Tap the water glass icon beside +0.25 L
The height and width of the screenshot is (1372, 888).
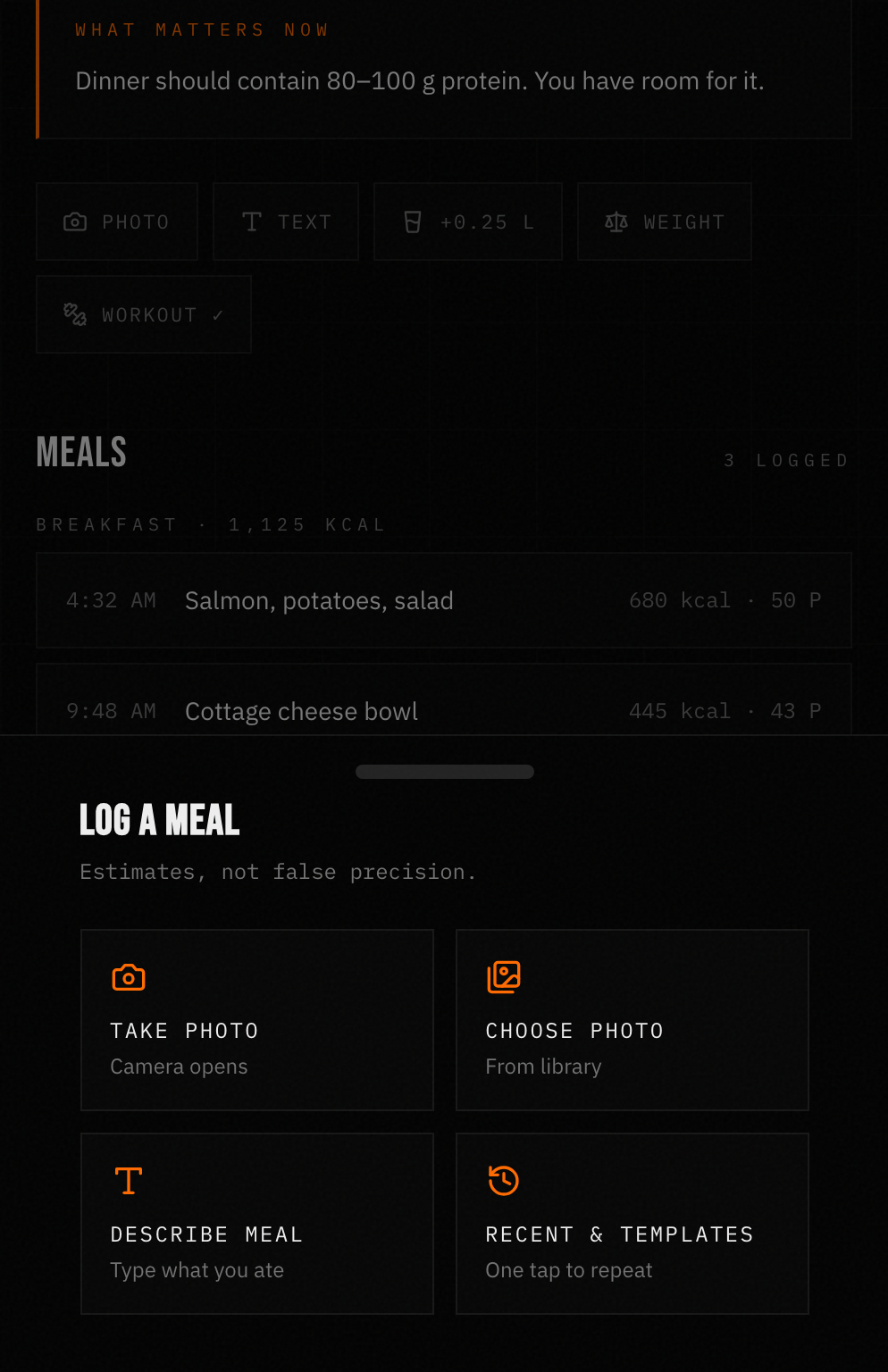click(x=413, y=222)
